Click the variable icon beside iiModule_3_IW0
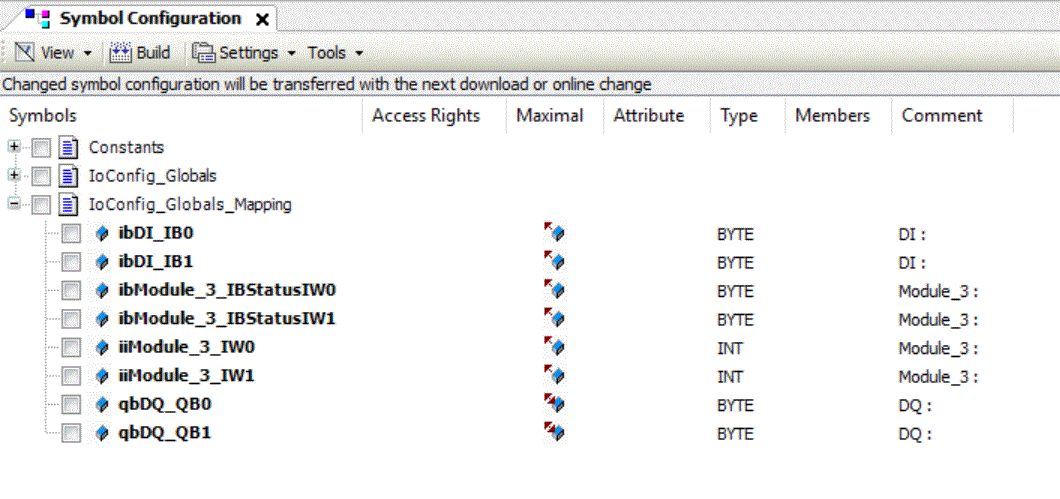This screenshot has height=499, width=1060. point(101,348)
